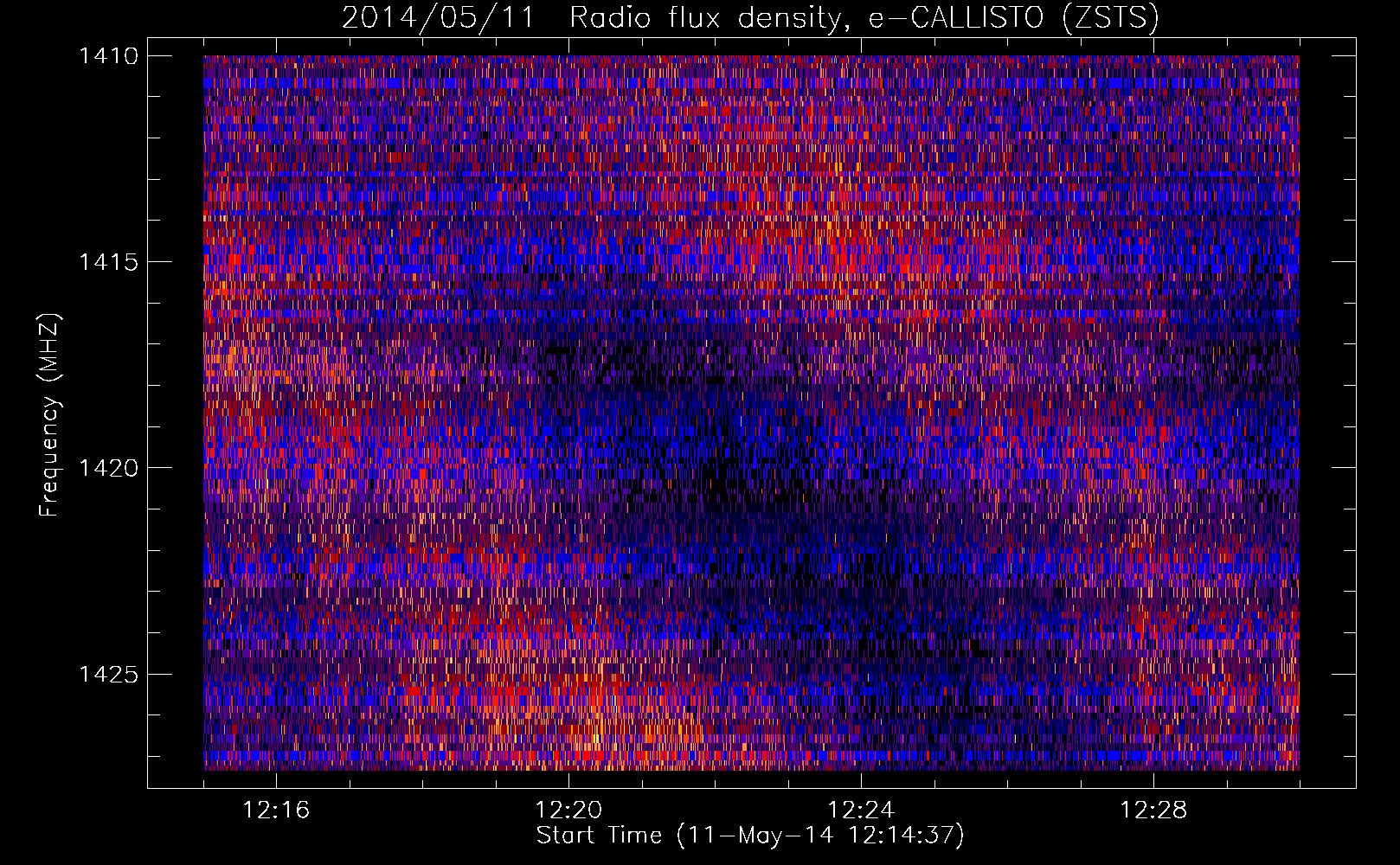Click the 1415 frequency axis label
Screen dimensions: 1400x865
108,262
